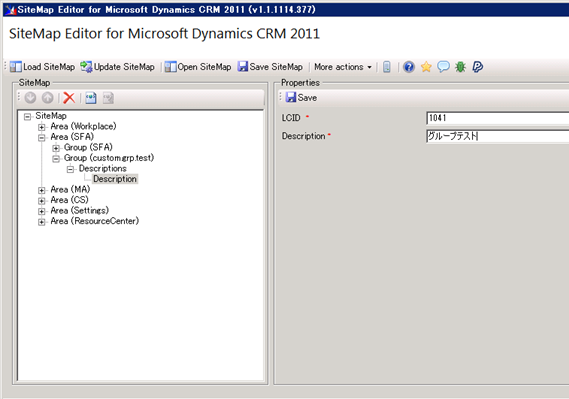
Task: Click the greyed document icon in SiteMap toolbar
Action: click(x=108, y=98)
